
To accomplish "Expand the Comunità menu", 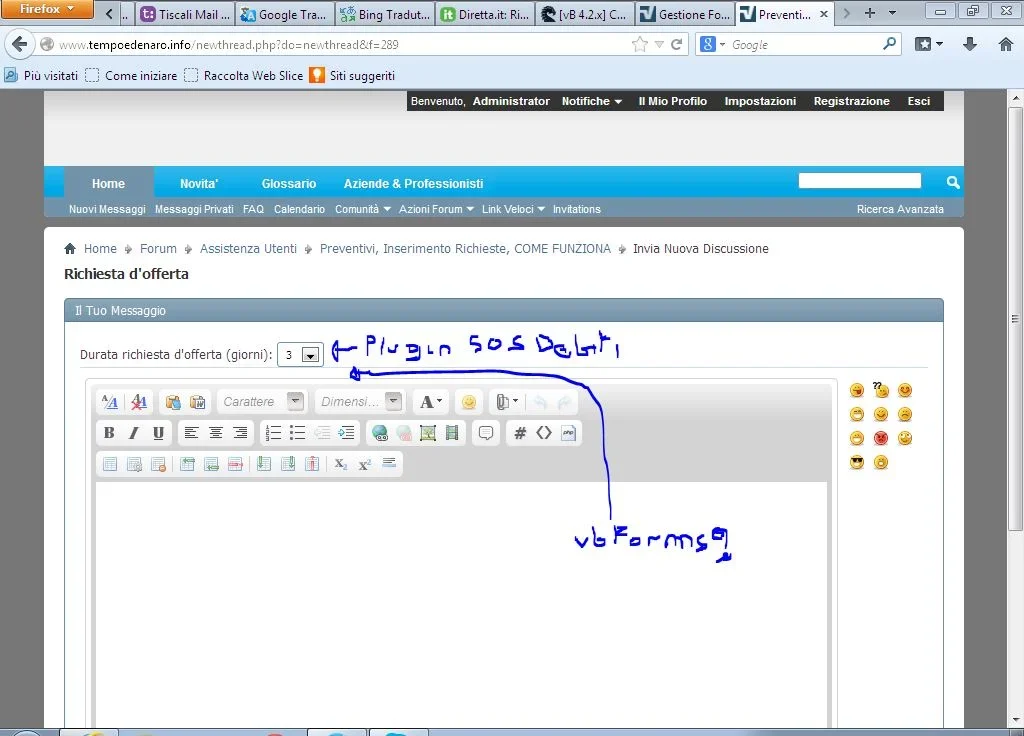I will point(362,209).
